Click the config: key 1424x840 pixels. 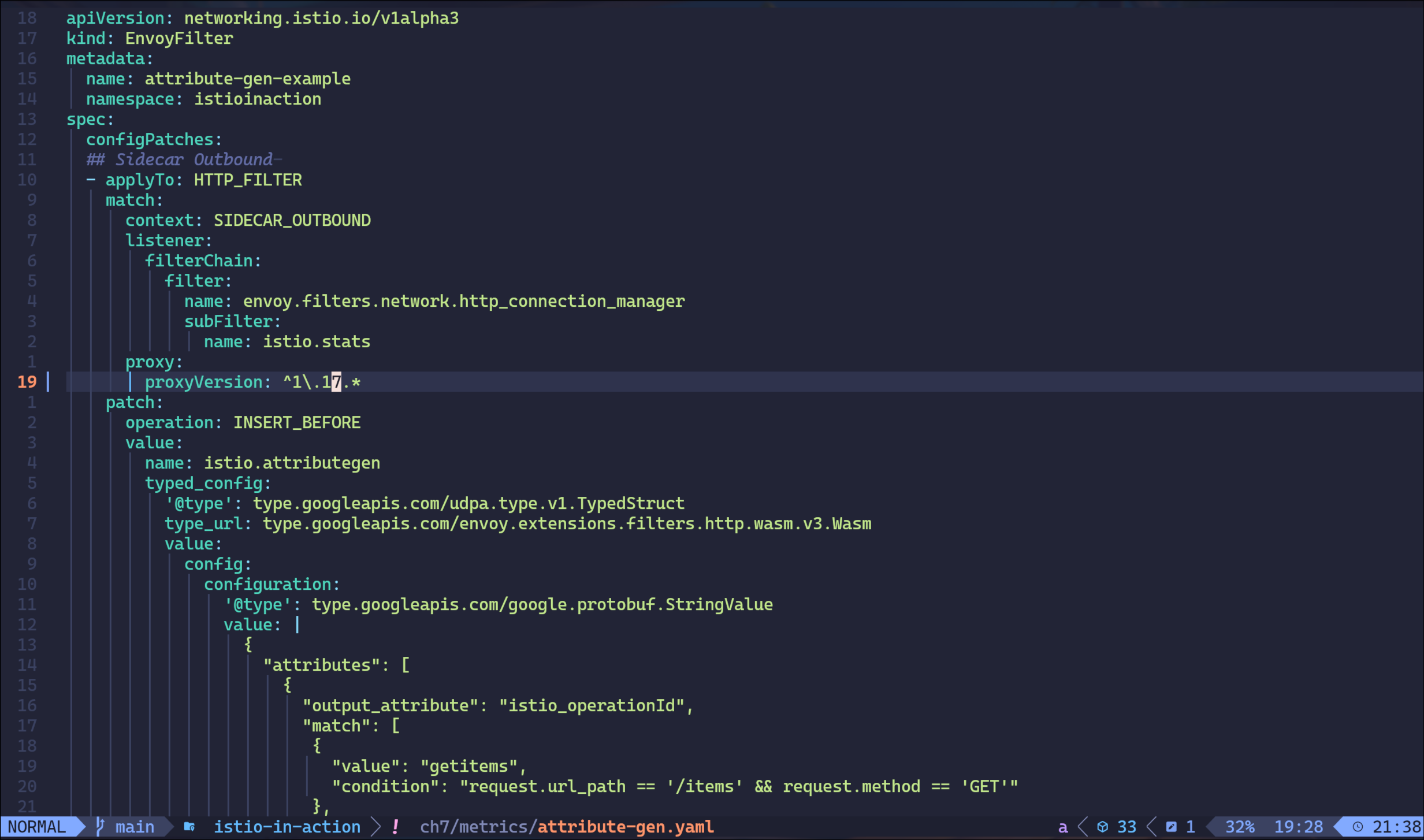[218, 564]
